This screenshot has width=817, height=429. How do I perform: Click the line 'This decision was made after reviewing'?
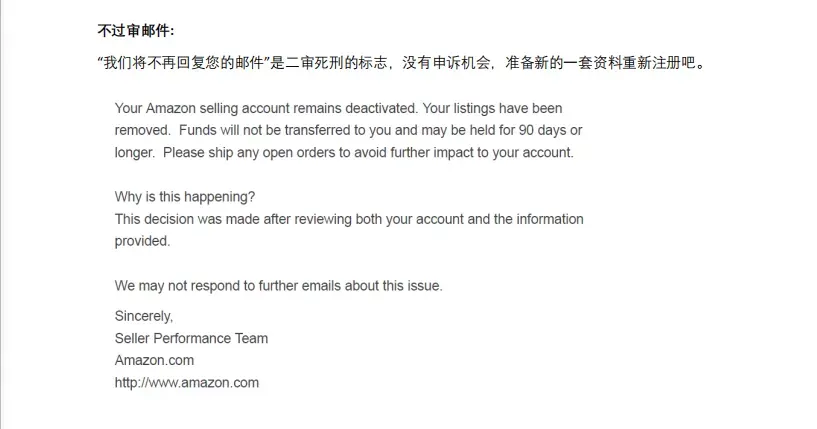(349, 219)
